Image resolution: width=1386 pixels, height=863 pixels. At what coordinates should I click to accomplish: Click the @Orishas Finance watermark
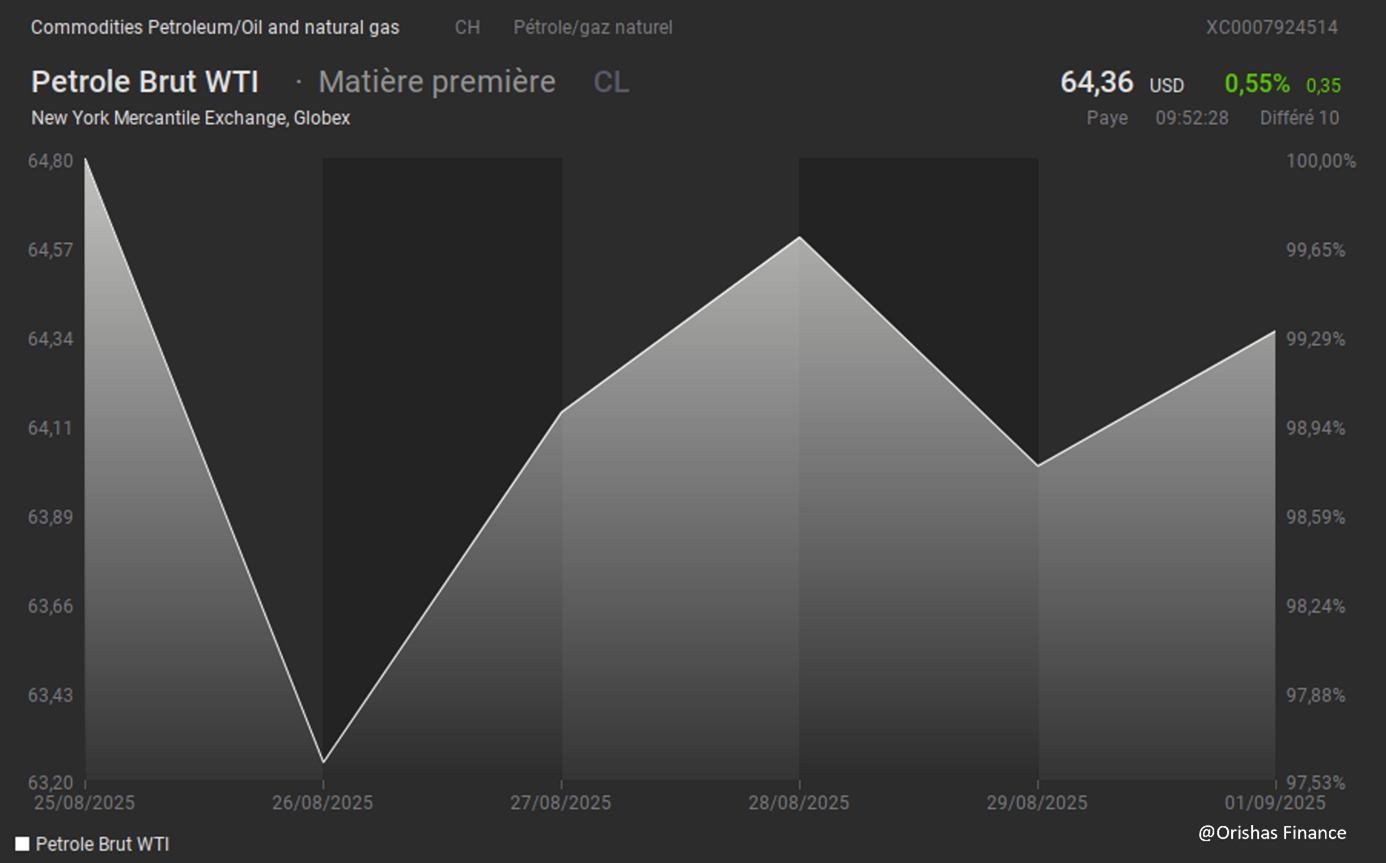[x=1272, y=832]
